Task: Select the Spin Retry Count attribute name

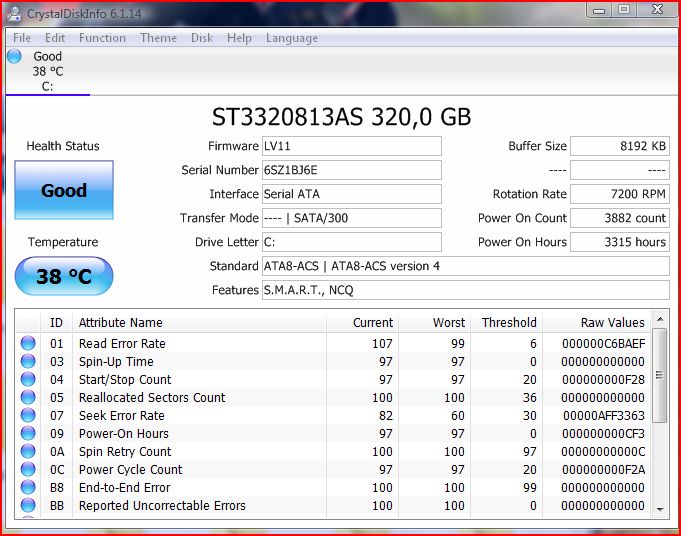Action: (125, 452)
